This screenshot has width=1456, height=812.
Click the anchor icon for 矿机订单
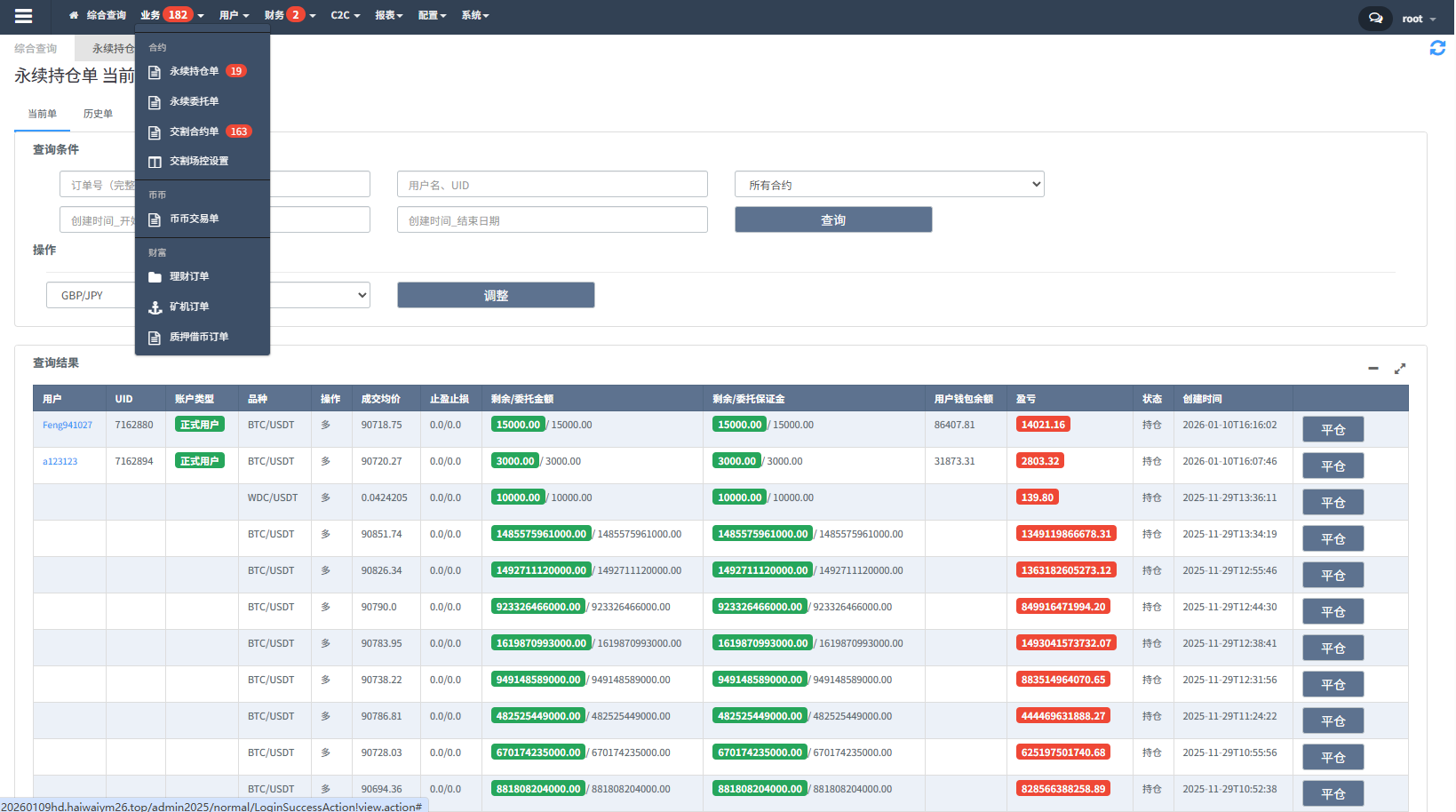[155, 307]
